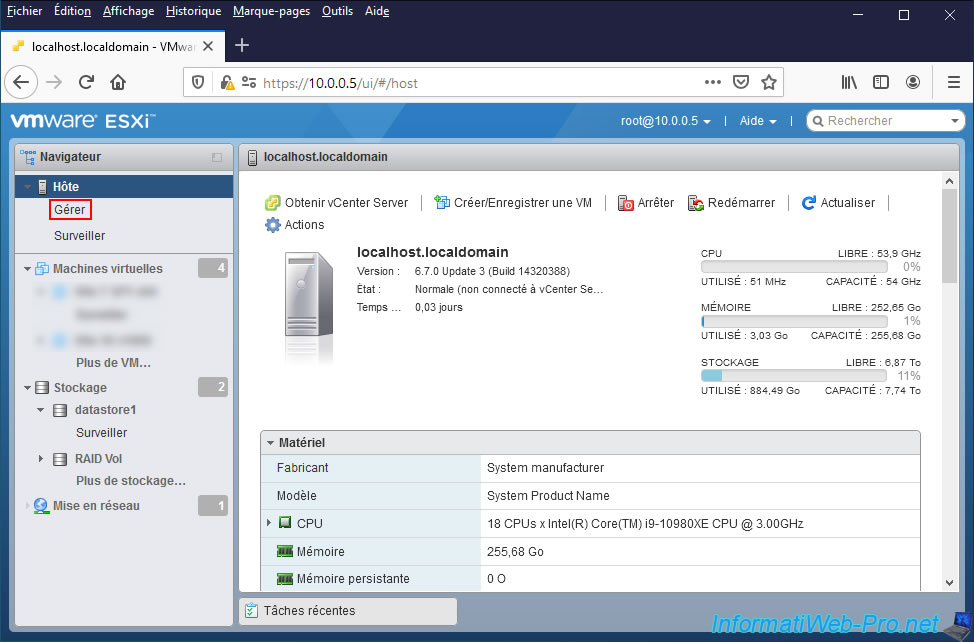Screen dimensions: 974x642
Task: Select Stockage in the navigator
Action: tap(80, 388)
